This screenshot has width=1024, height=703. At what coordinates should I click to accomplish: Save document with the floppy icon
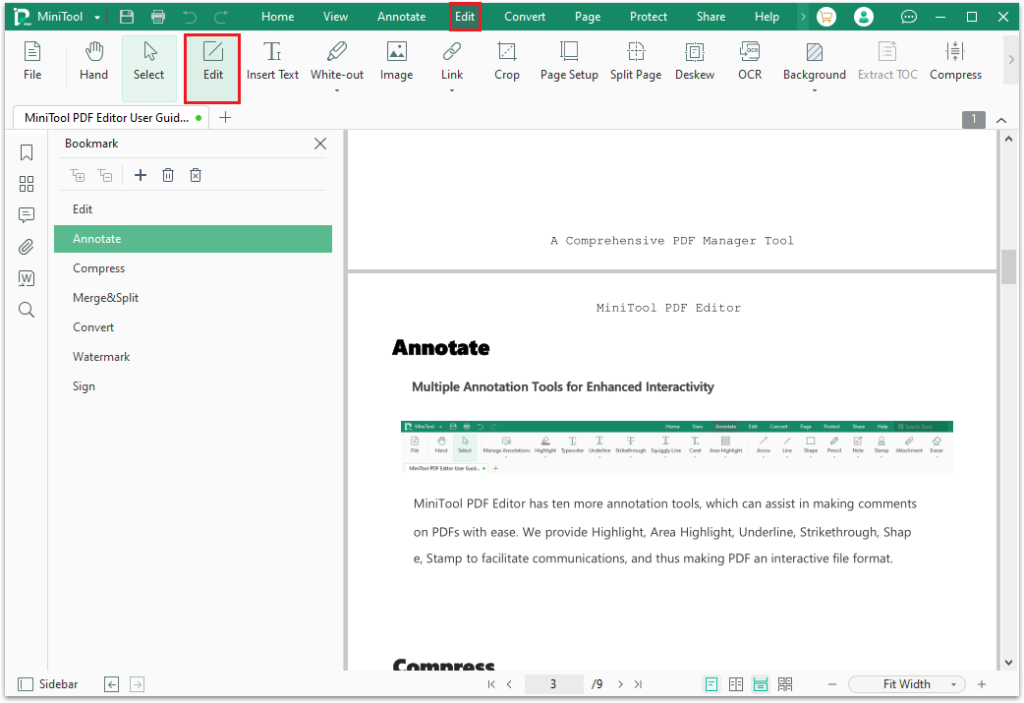(127, 17)
